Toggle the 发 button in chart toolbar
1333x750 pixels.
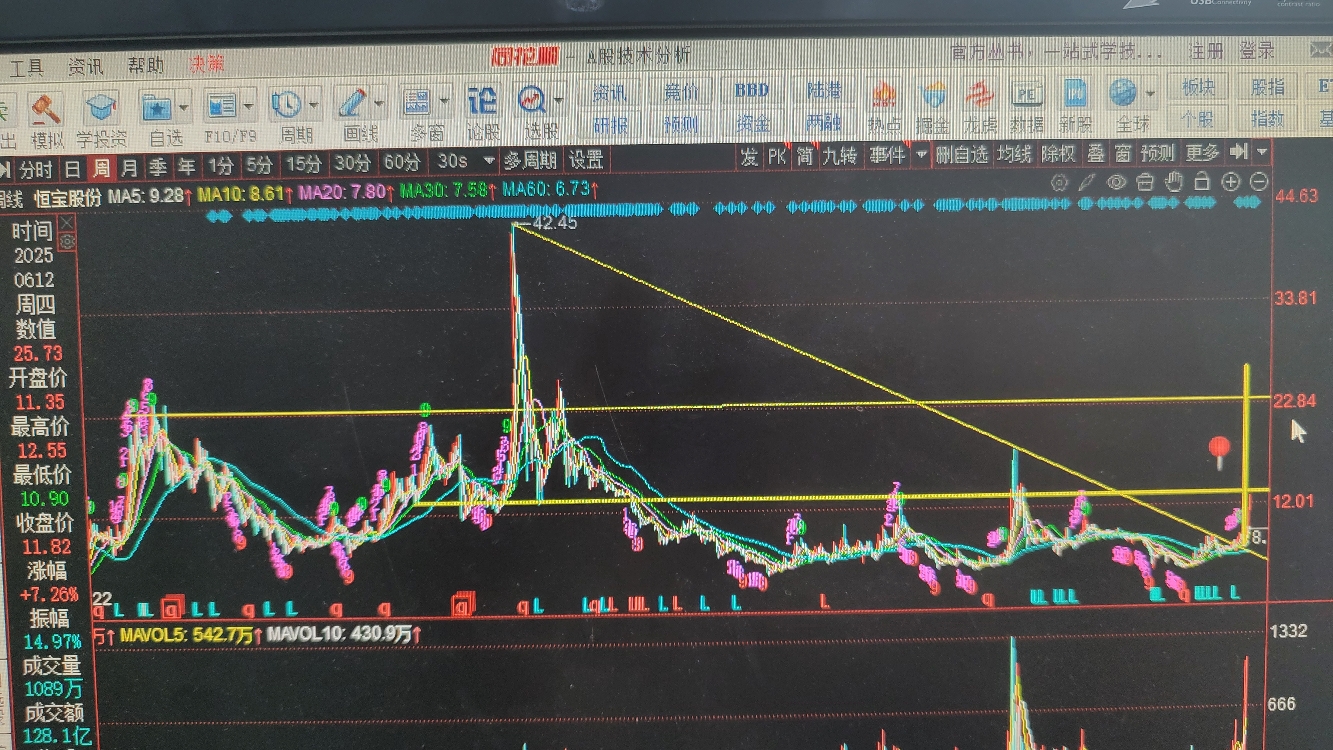750,156
